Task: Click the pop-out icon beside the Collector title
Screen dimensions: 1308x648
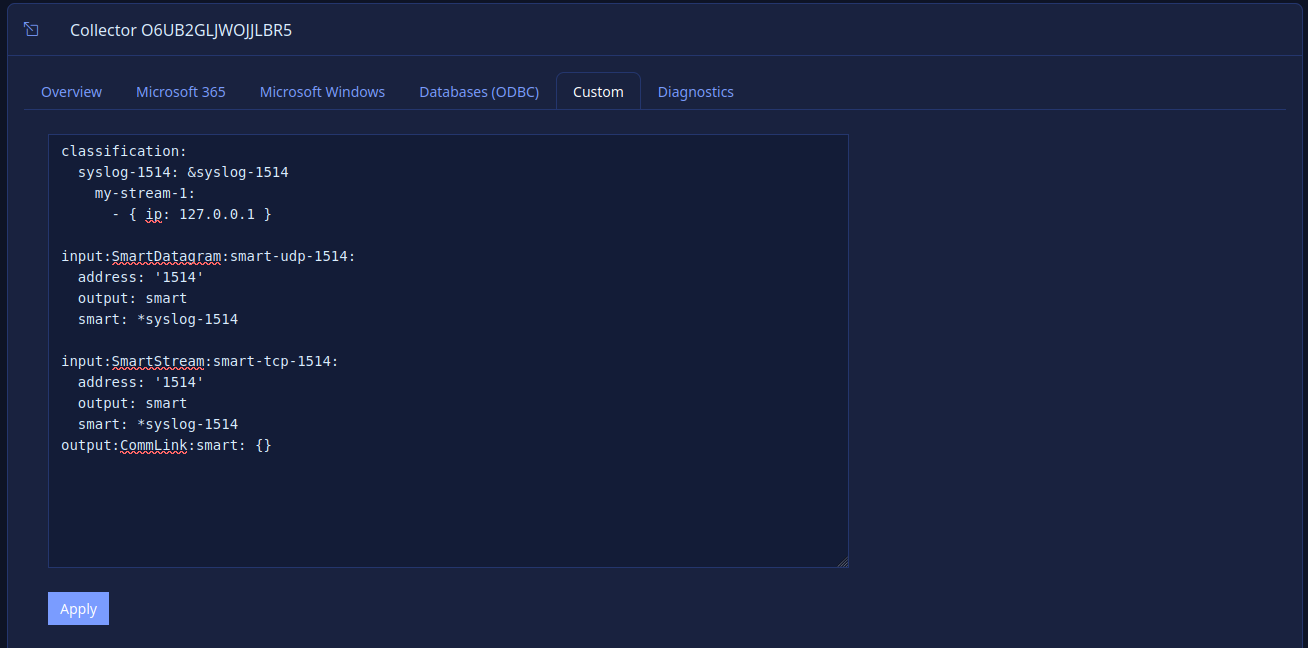Action: (31, 30)
